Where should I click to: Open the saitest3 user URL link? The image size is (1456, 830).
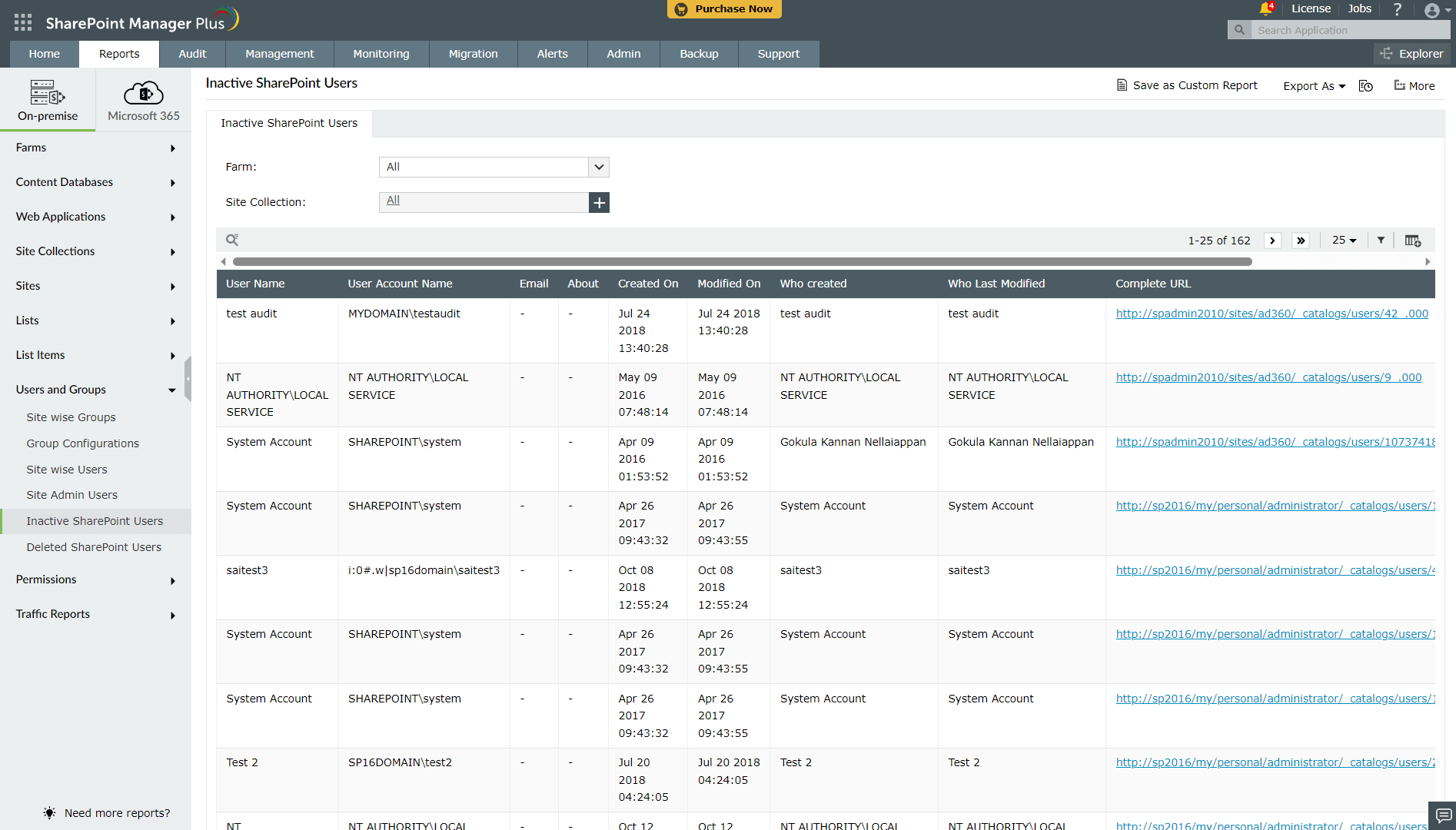point(1275,570)
